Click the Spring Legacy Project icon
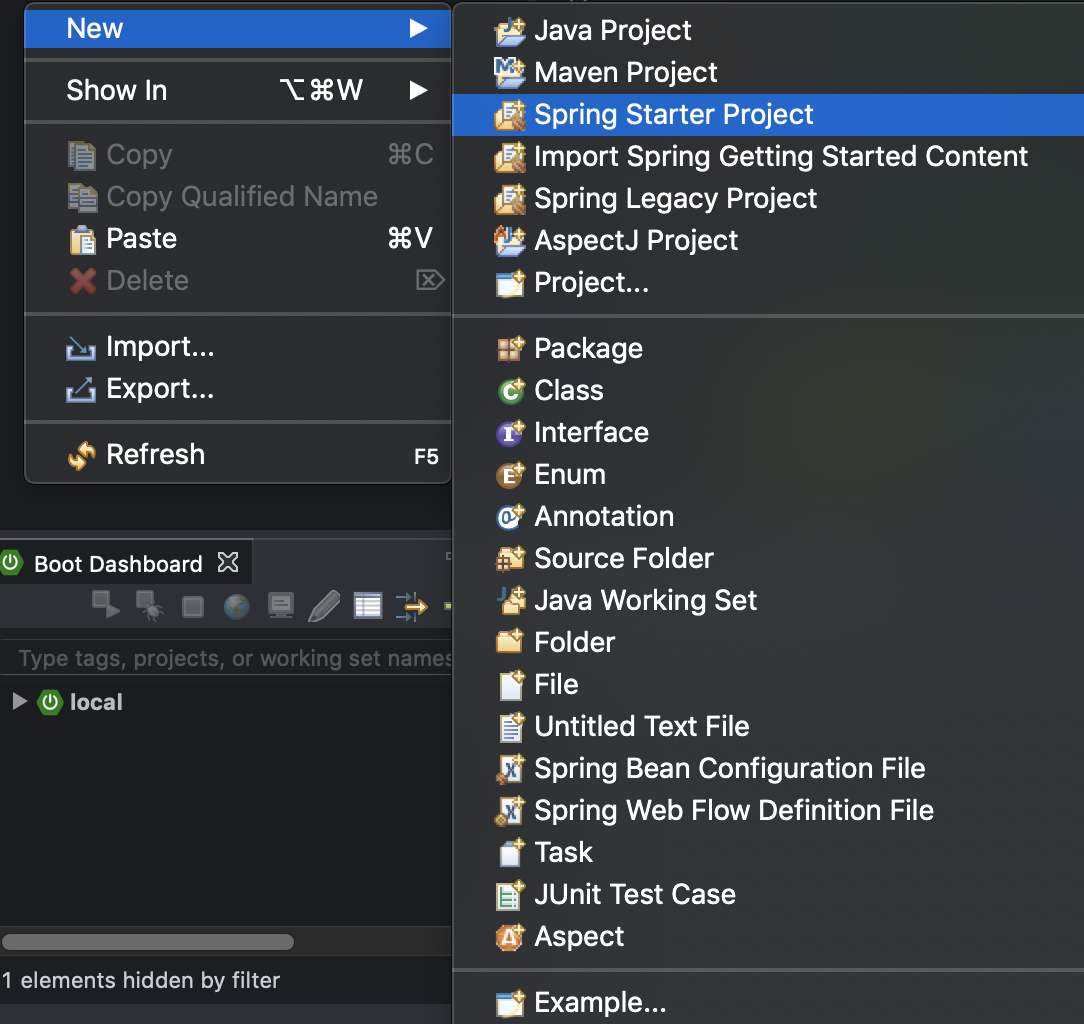The width and height of the screenshot is (1084, 1024). point(510,199)
